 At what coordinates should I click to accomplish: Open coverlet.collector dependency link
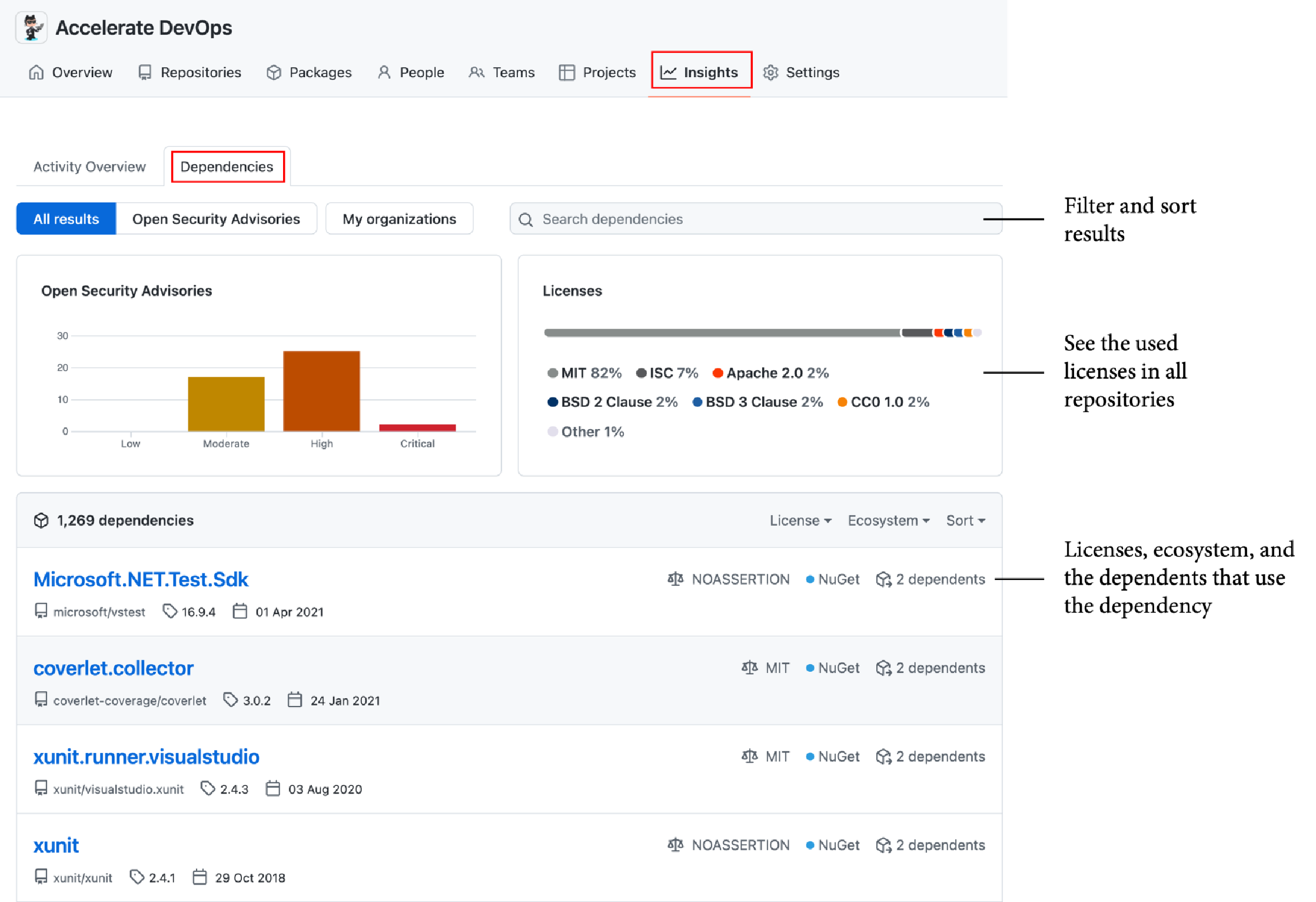pos(113,668)
